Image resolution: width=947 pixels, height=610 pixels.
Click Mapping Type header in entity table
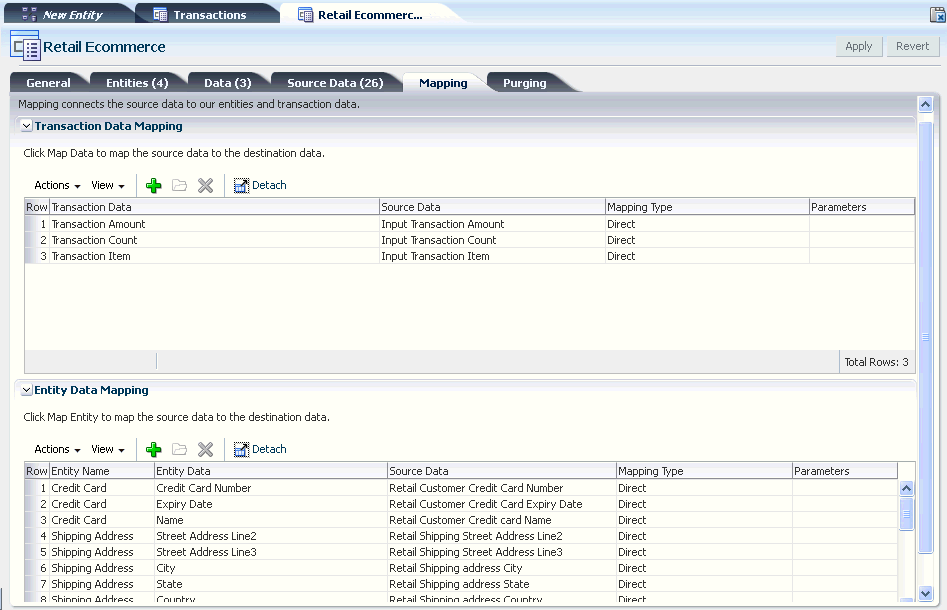click(x=704, y=471)
